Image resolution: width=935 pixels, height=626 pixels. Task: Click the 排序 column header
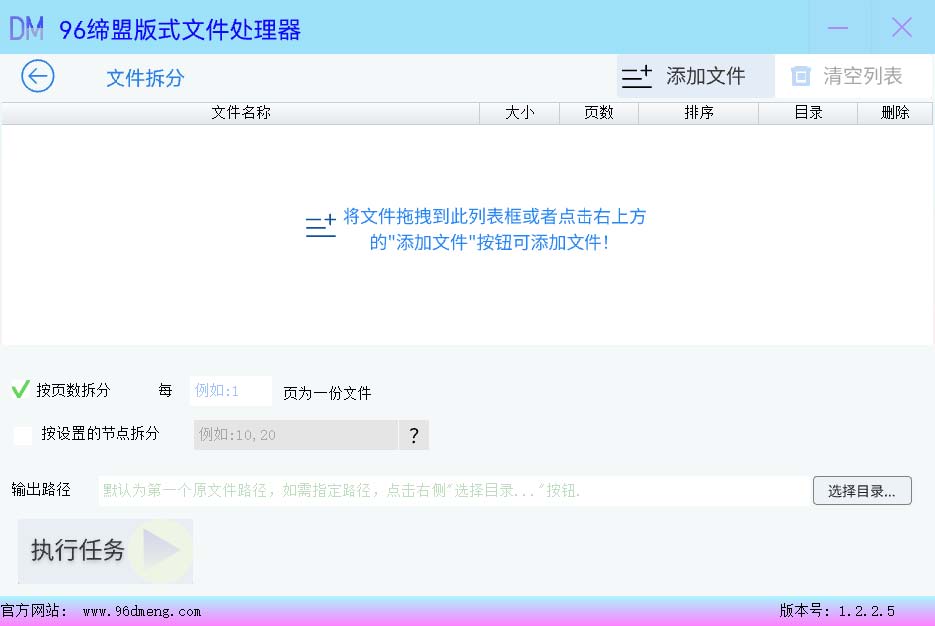[x=698, y=113]
